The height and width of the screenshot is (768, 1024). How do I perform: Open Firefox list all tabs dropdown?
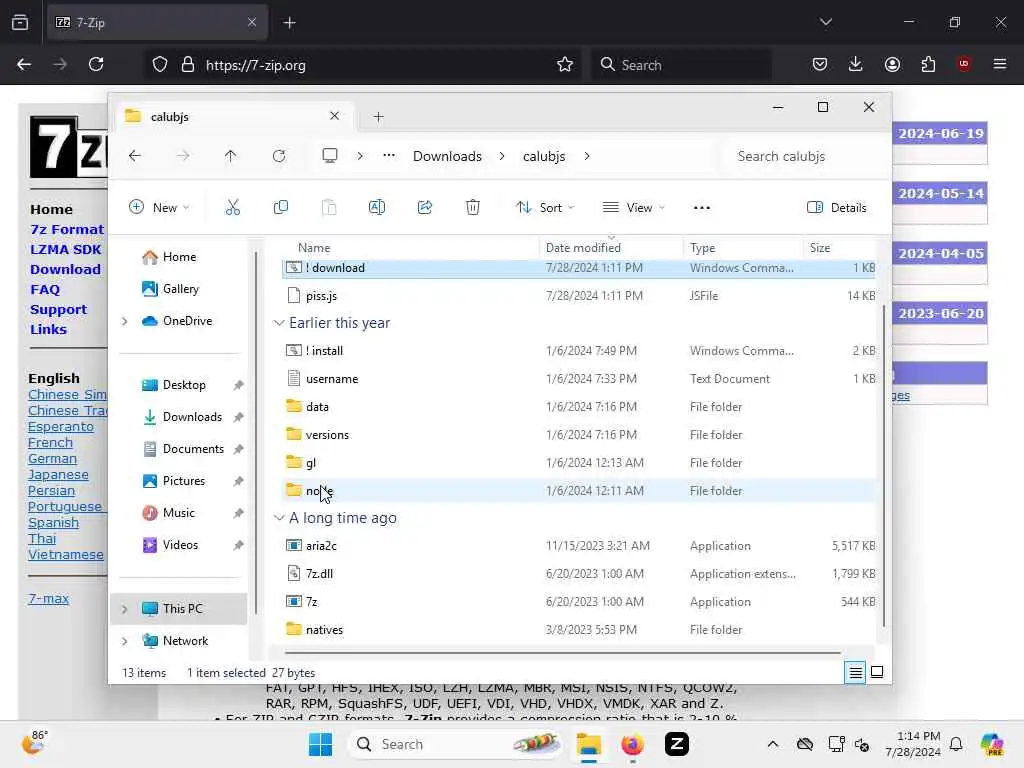(x=825, y=22)
